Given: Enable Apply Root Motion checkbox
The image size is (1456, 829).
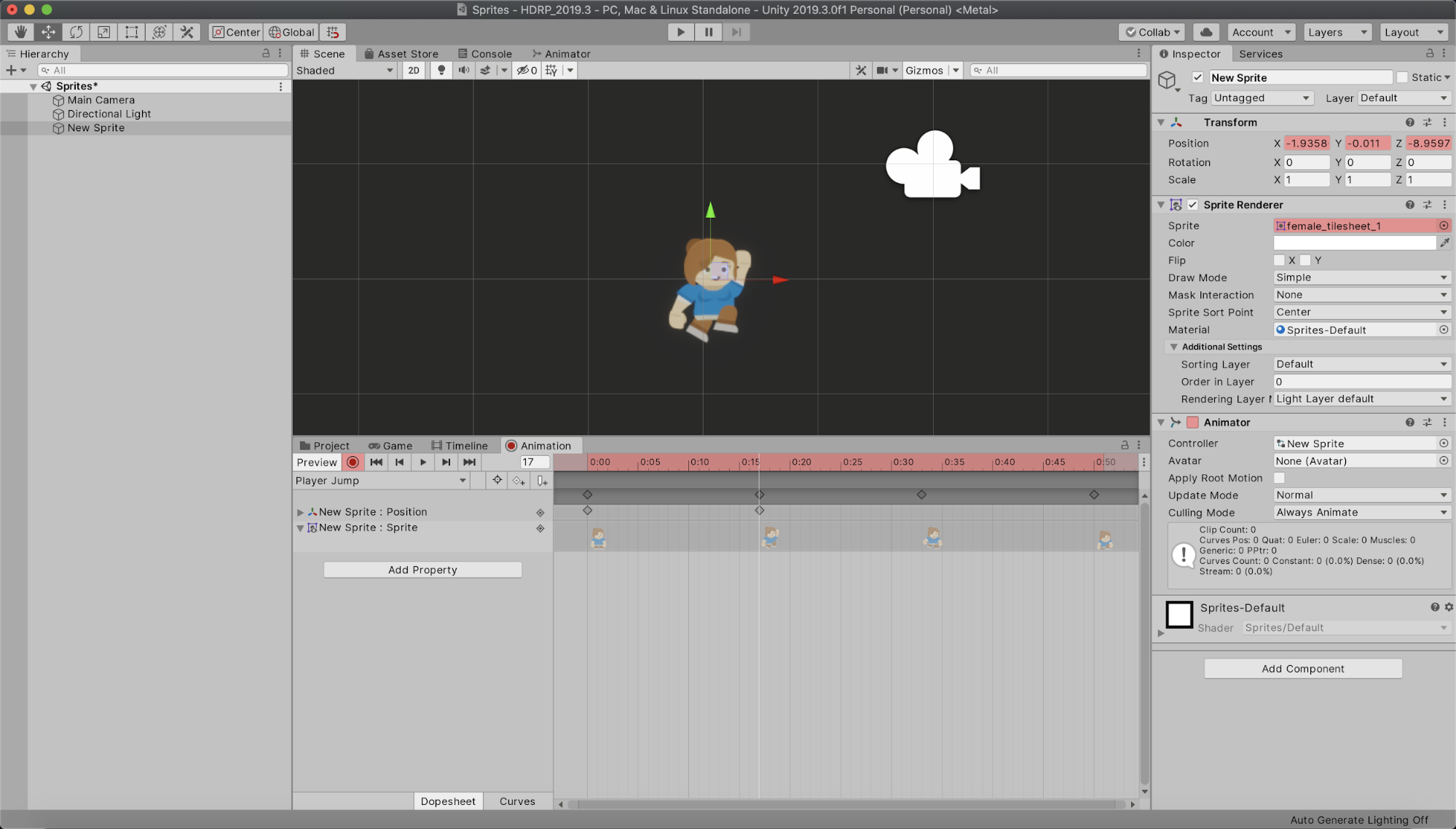Looking at the screenshot, I should click(x=1279, y=478).
